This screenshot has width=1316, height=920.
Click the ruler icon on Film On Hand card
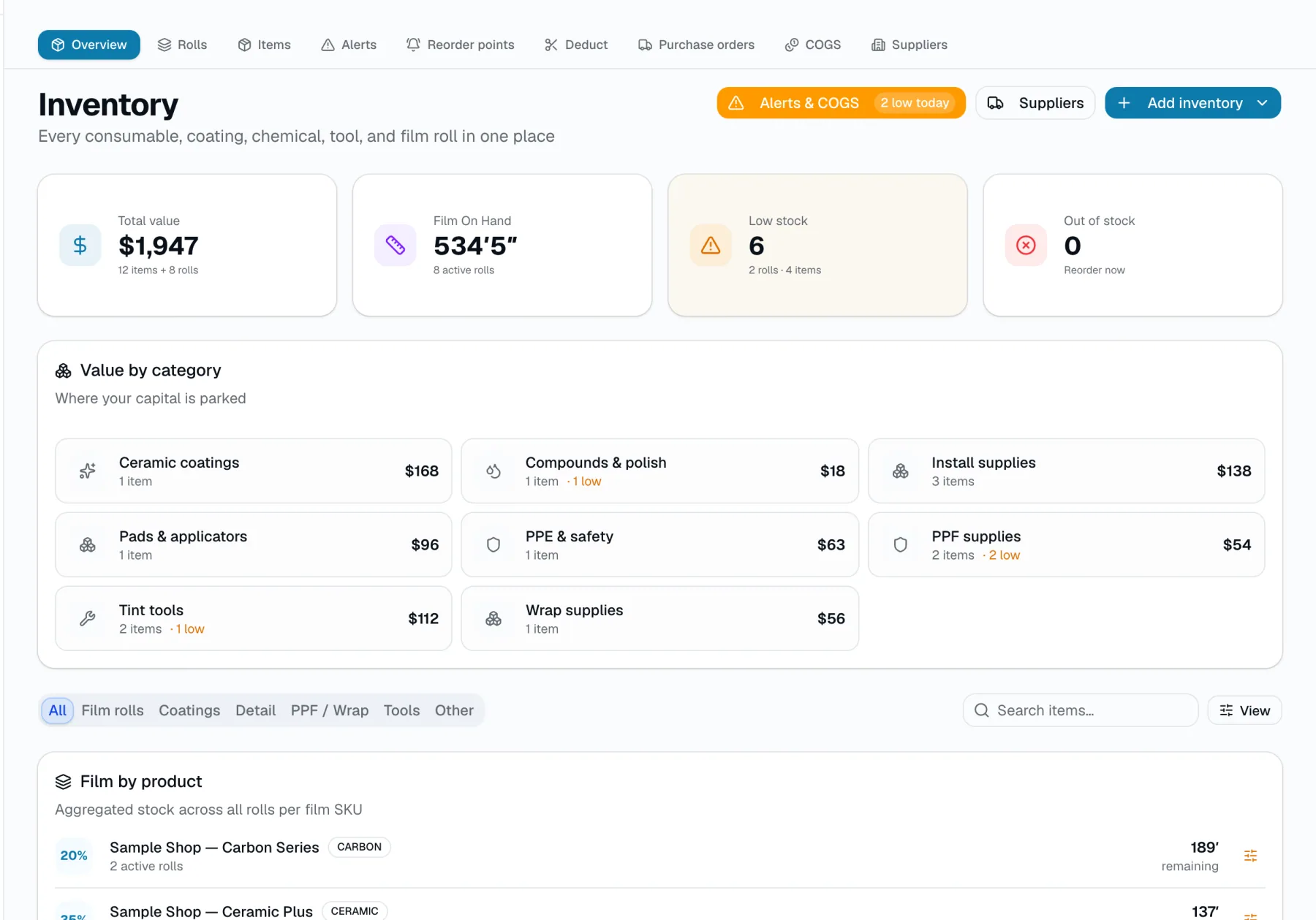click(x=396, y=246)
